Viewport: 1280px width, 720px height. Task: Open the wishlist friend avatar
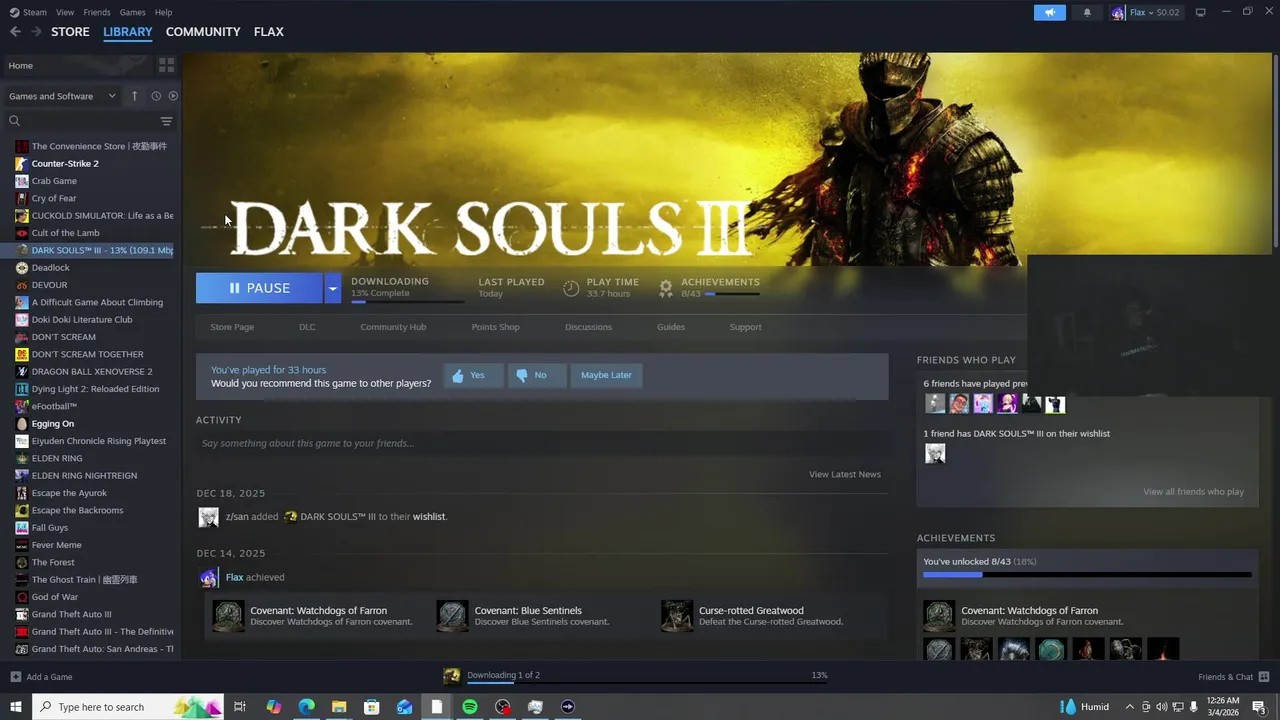[935, 454]
